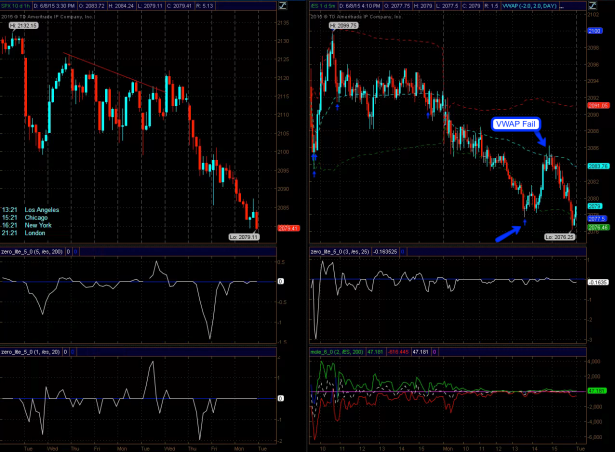Click the Lo 2076.25 price bubble
The height and width of the screenshot is (452, 615).
(x=557, y=237)
